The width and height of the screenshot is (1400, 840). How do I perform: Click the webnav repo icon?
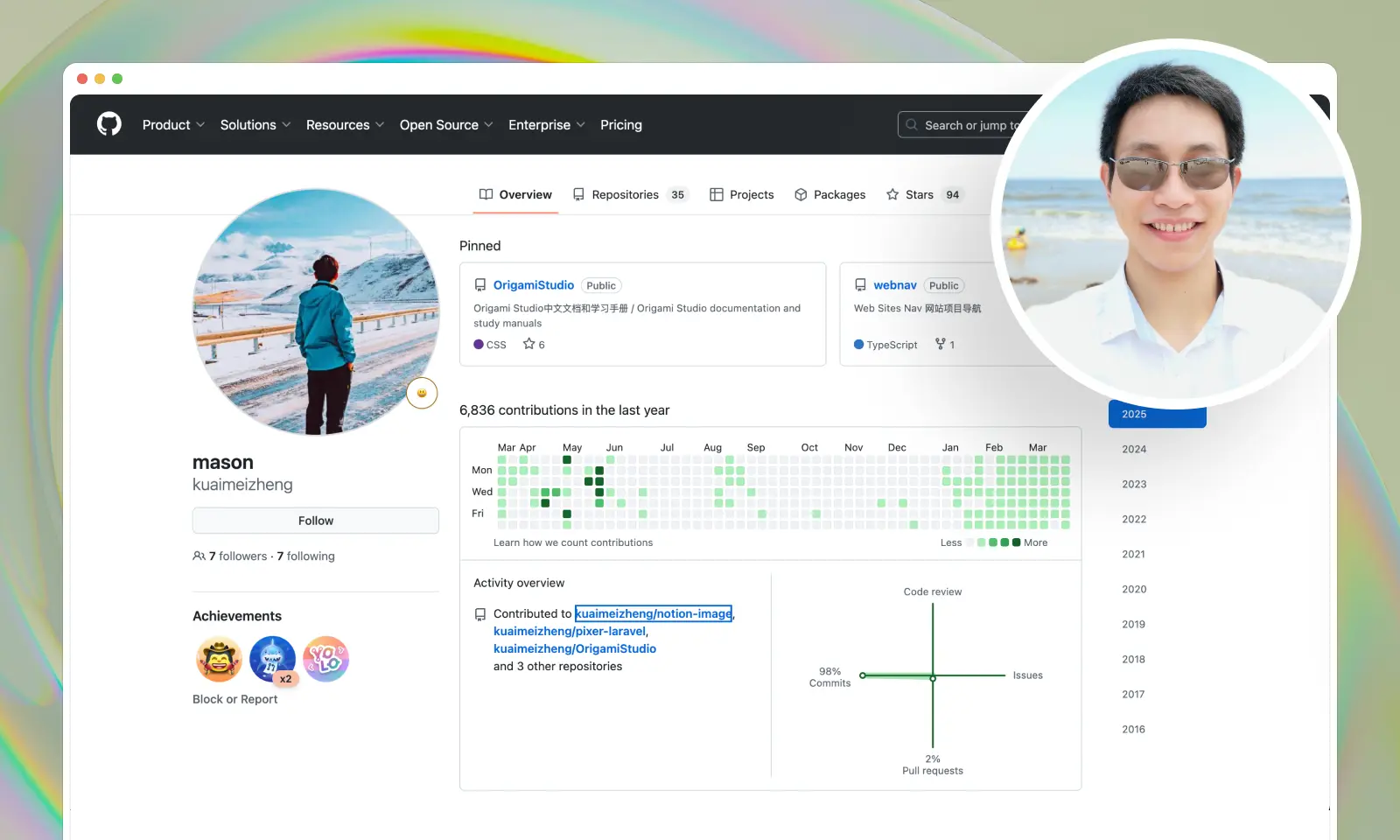[860, 285]
